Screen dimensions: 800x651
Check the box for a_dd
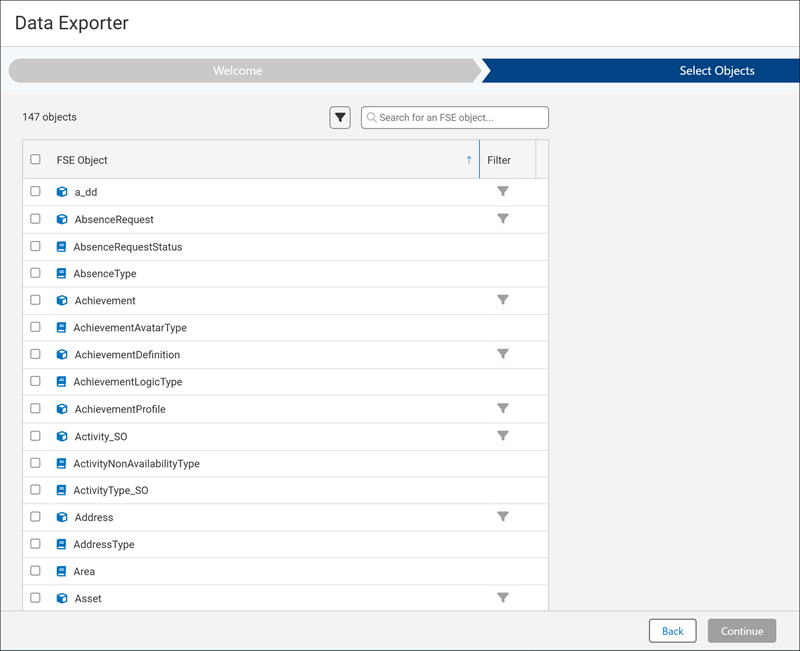click(x=35, y=191)
